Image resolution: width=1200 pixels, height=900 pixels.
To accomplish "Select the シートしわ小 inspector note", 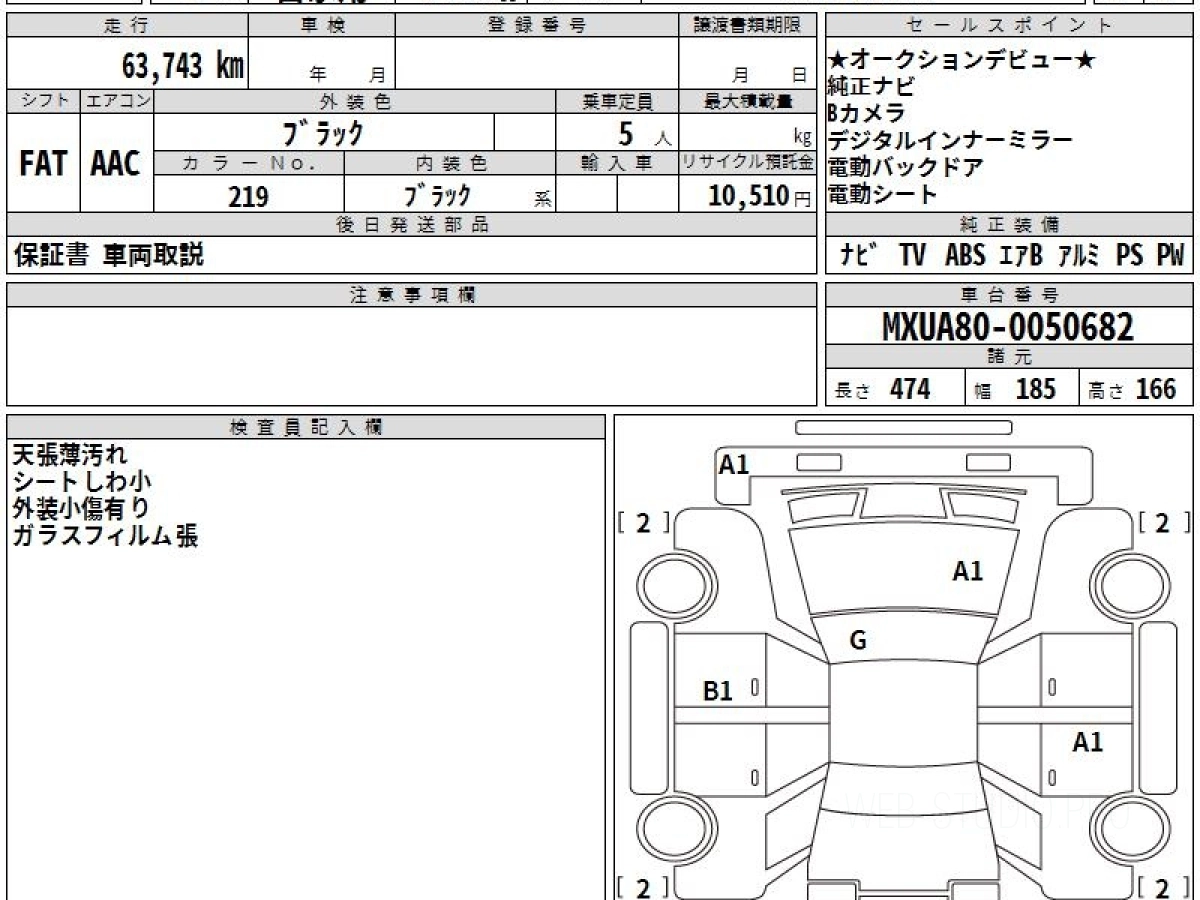I will coord(82,482).
